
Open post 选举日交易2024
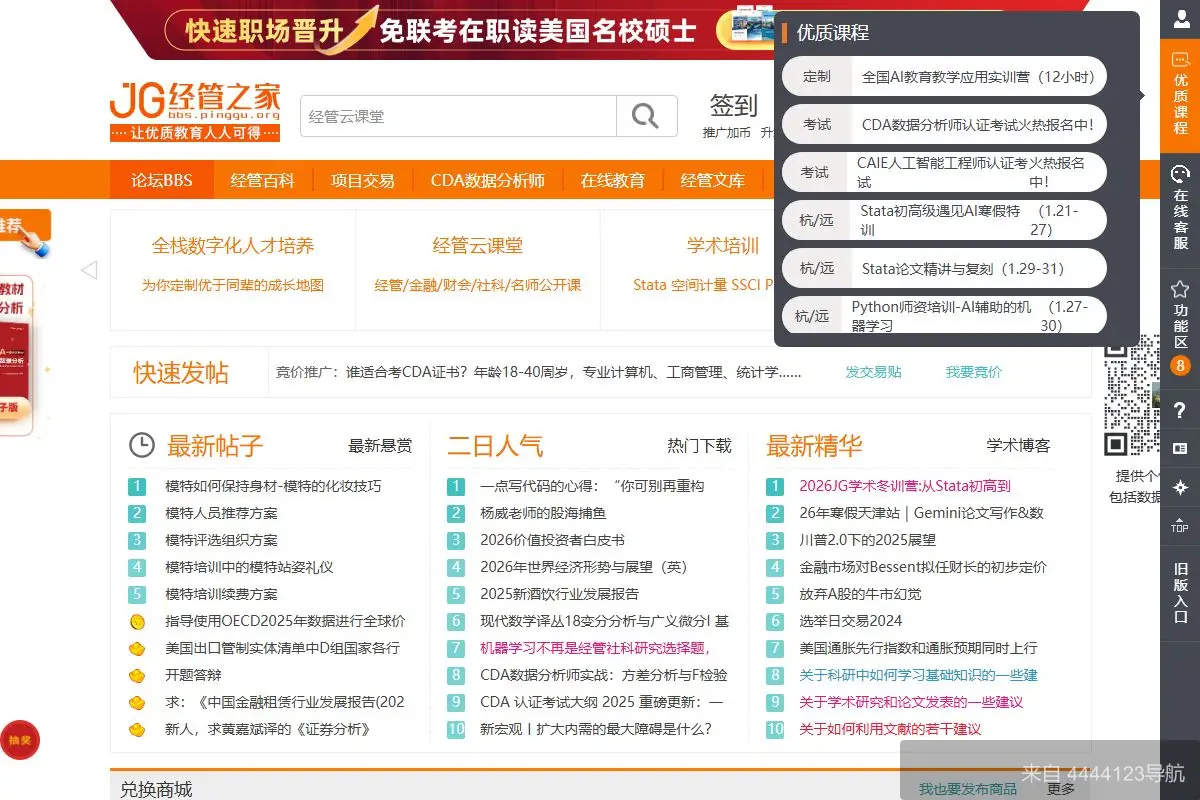[851, 621]
